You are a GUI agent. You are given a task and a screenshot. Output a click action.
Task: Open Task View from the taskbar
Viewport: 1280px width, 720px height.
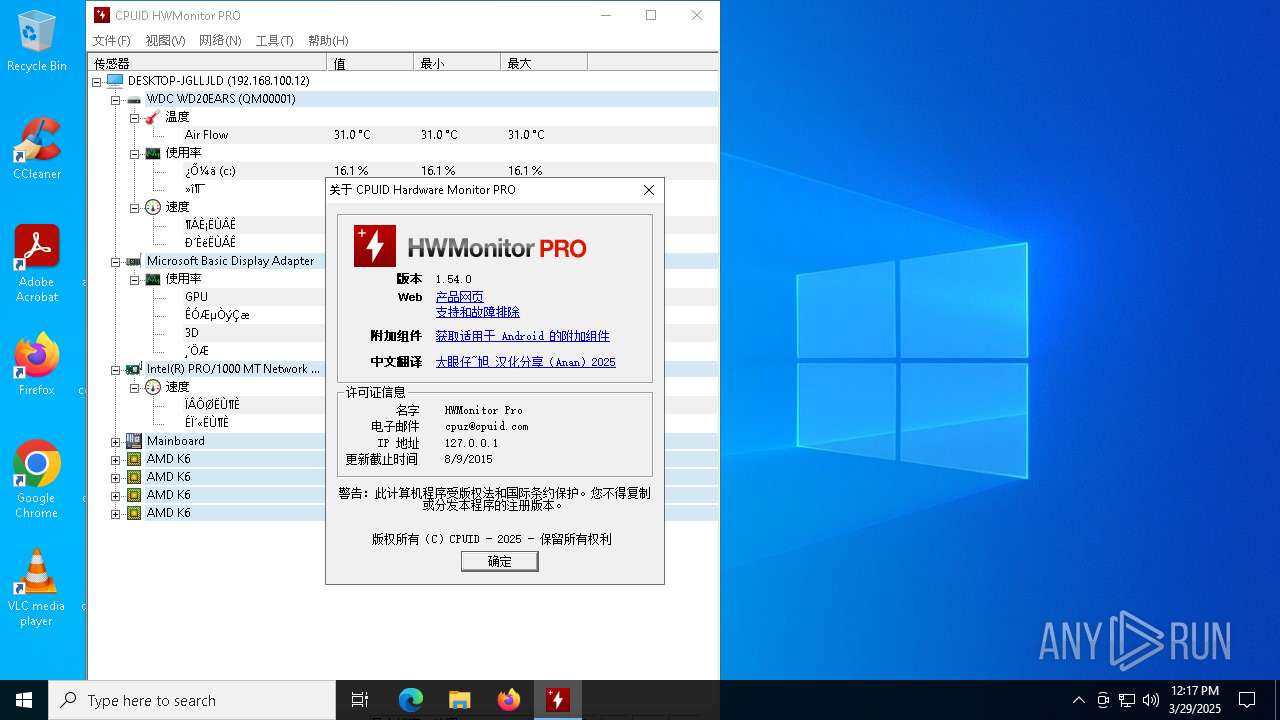point(360,700)
